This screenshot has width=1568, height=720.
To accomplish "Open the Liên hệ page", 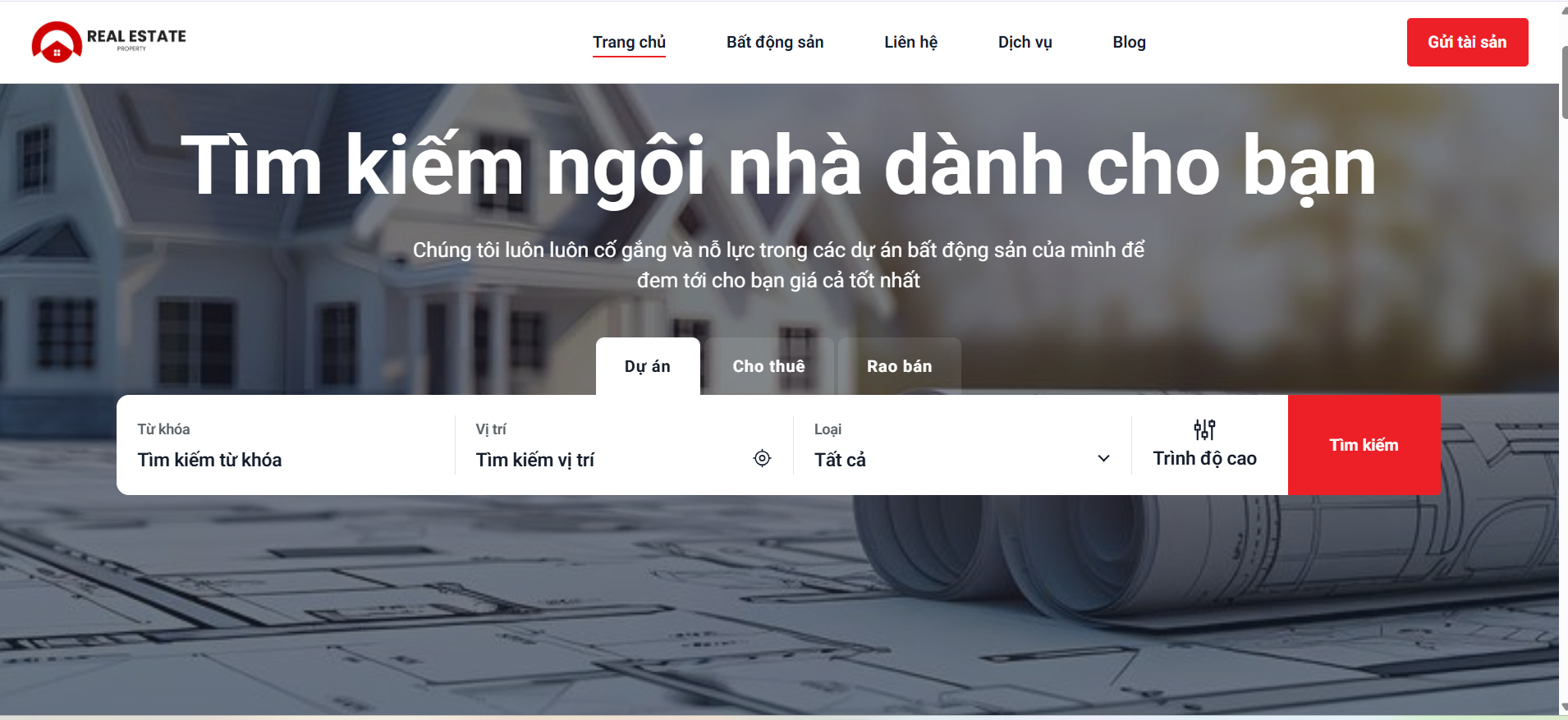I will coord(910,42).
